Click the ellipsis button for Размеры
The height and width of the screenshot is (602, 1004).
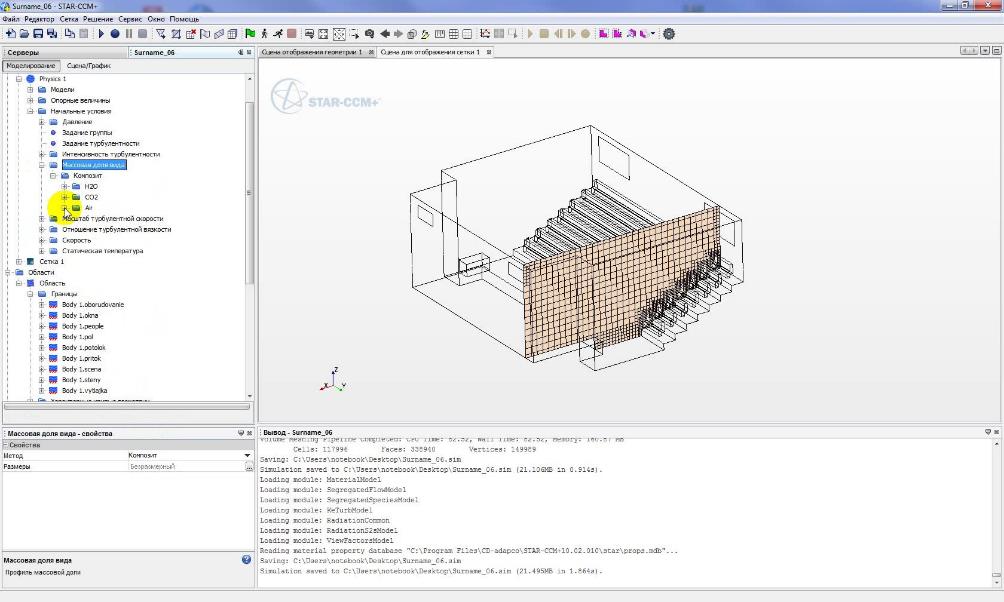pos(248,467)
